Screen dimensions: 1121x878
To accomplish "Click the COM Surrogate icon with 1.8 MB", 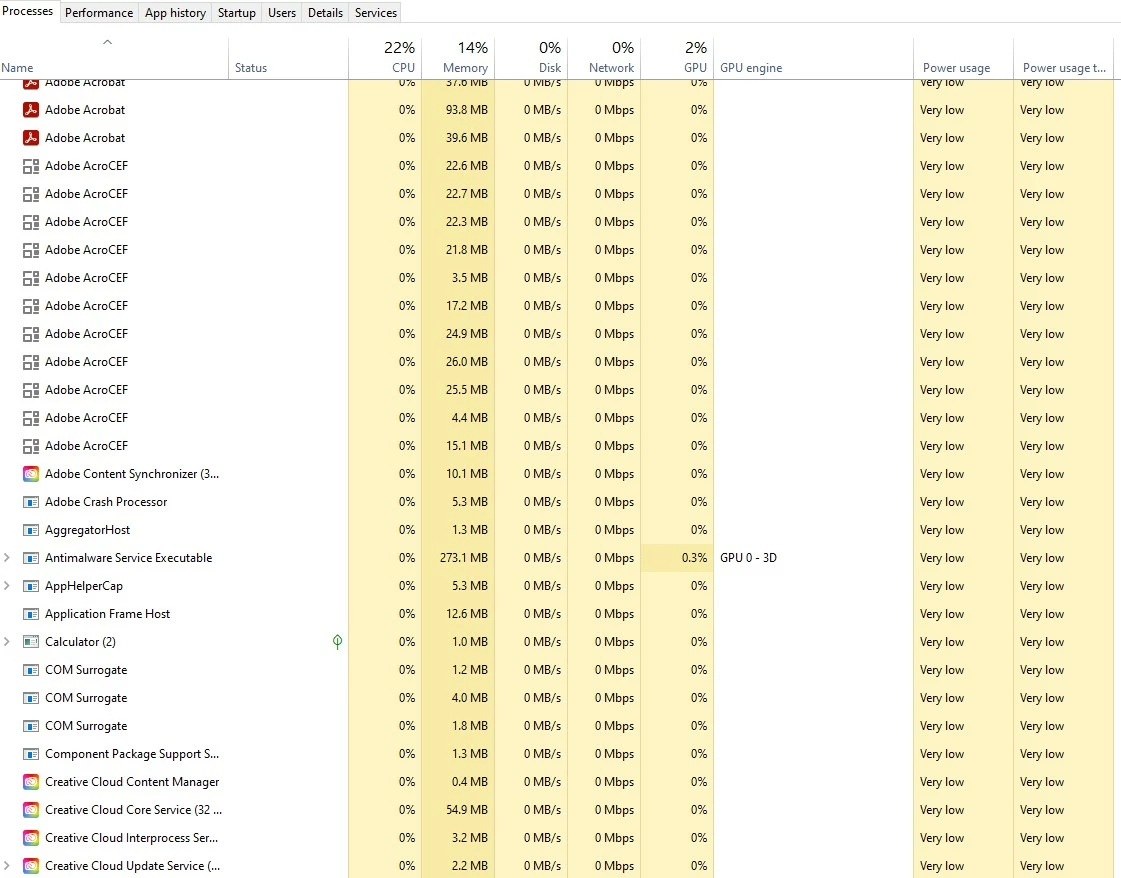I will point(31,726).
